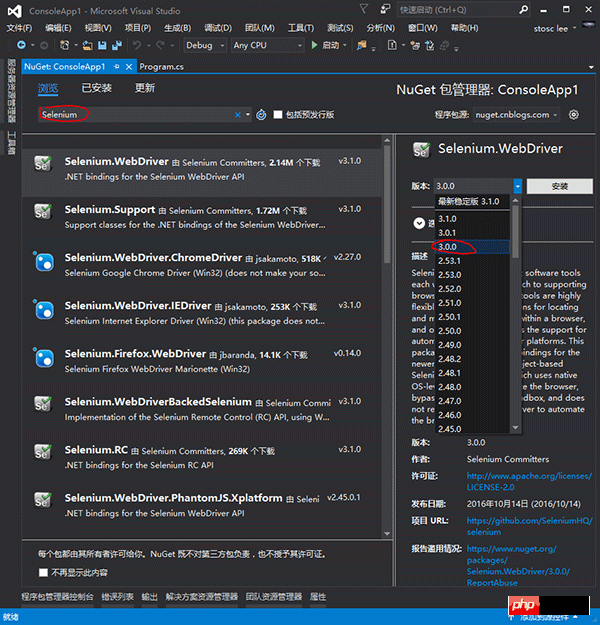Clear the Selenium search box text

(x=238, y=115)
